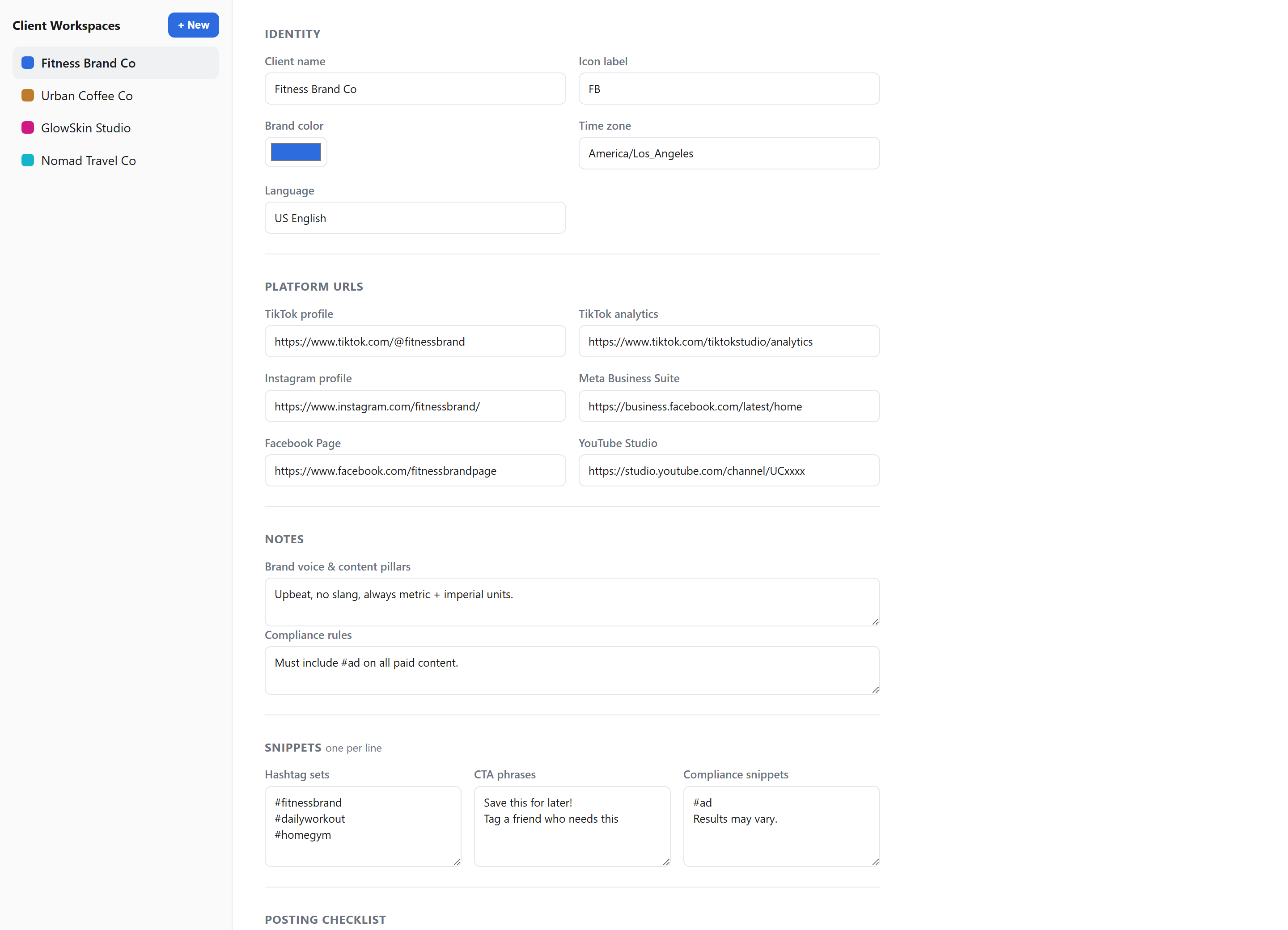This screenshot has width=1288, height=930.
Task: Click the Brand color label
Action: click(294, 126)
